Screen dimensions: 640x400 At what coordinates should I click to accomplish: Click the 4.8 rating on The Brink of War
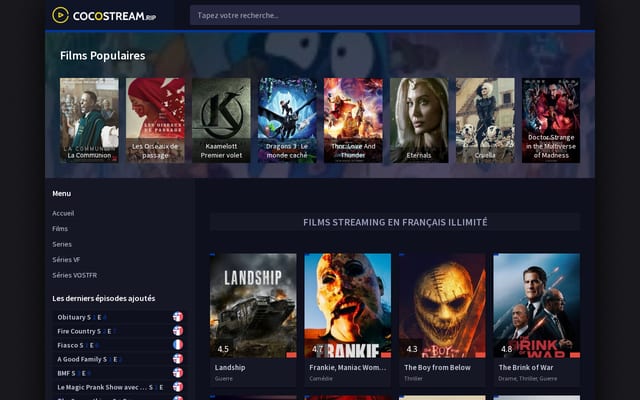(507, 349)
